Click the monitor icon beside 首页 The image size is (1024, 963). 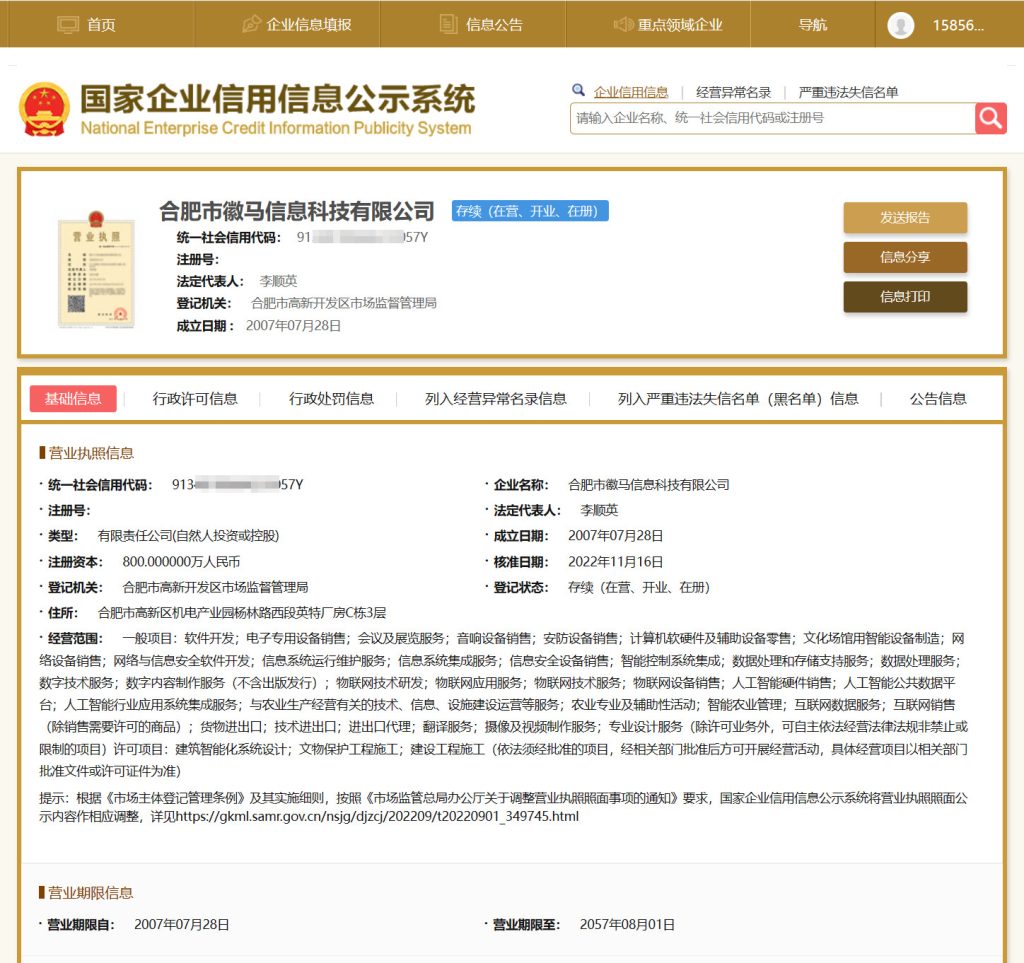[x=68, y=24]
